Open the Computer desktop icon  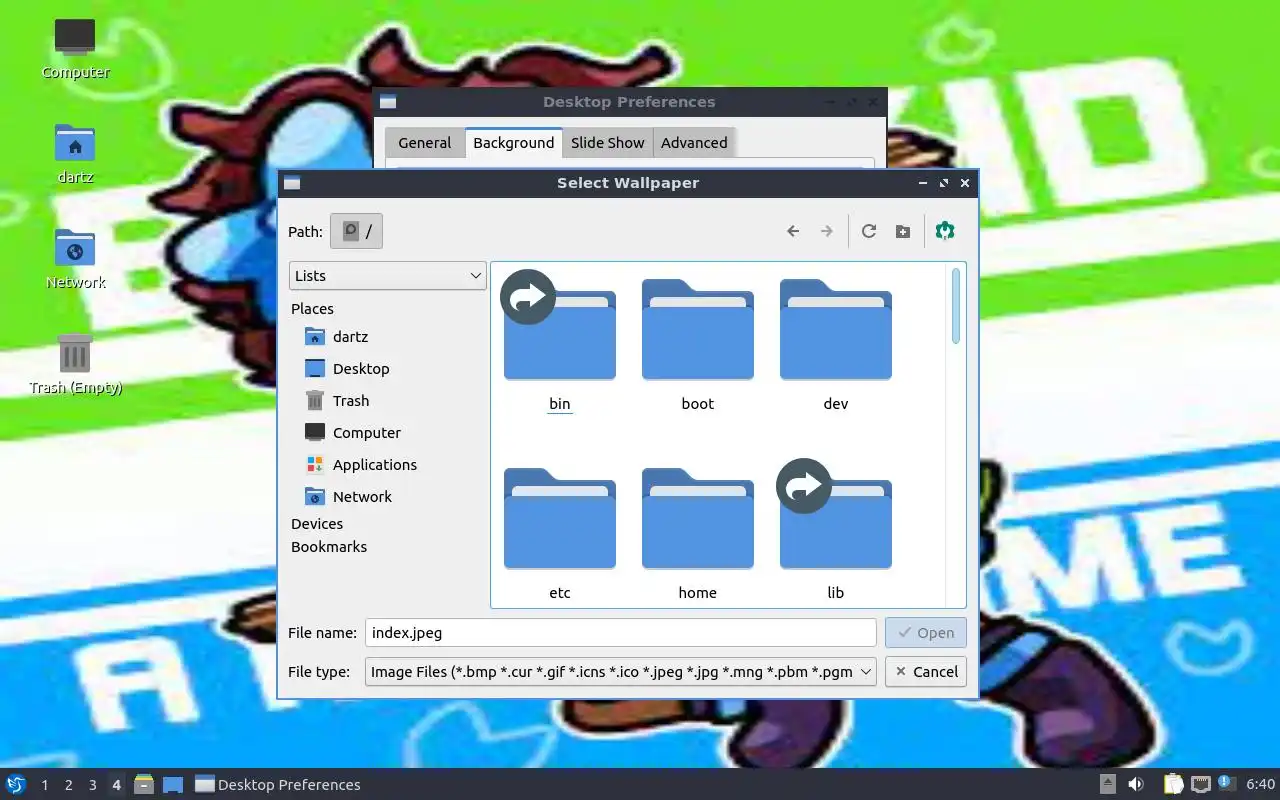click(x=75, y=48)
